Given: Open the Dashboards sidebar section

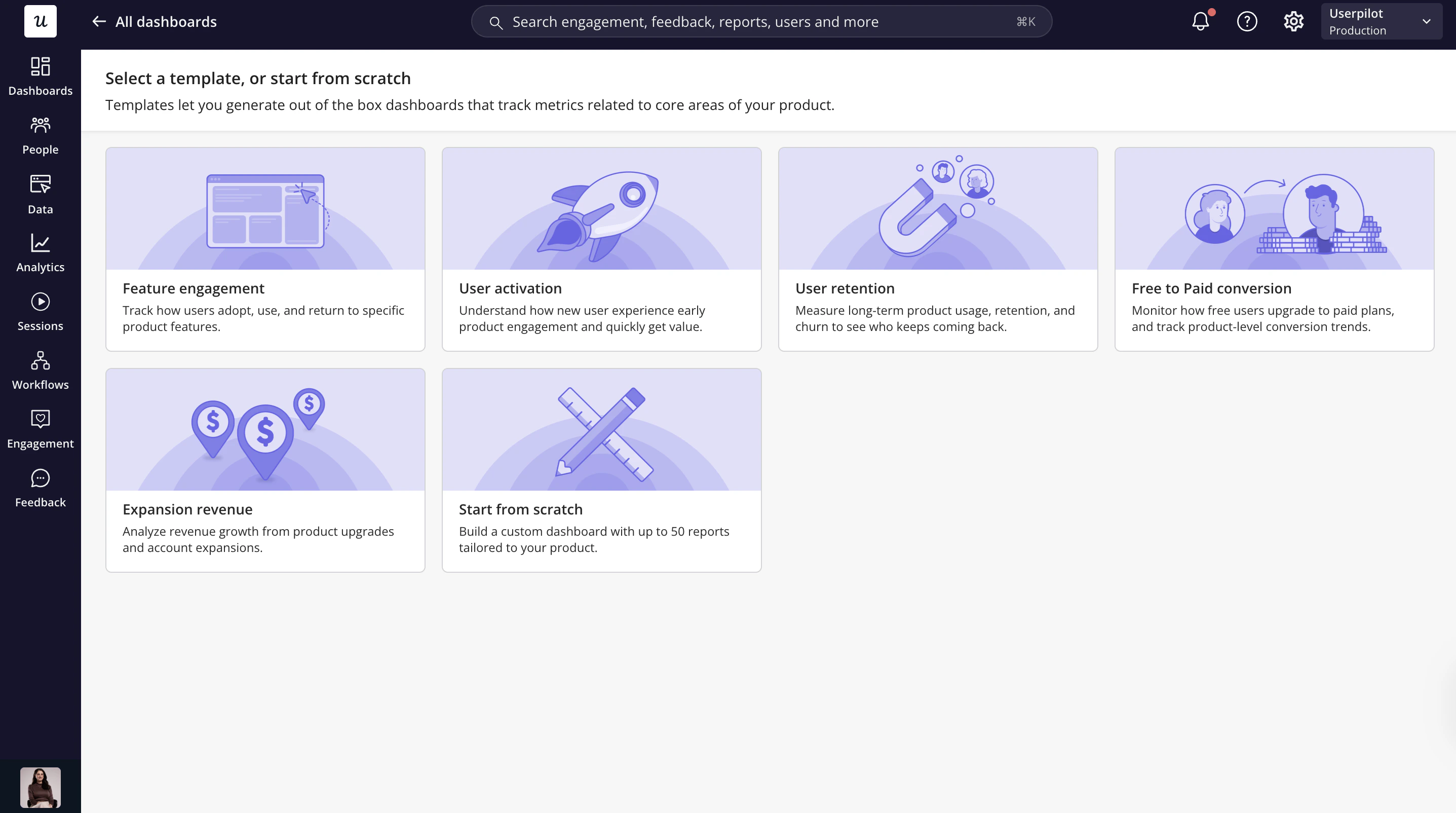Looking at the screenshot, I should [x=40, y=77].
